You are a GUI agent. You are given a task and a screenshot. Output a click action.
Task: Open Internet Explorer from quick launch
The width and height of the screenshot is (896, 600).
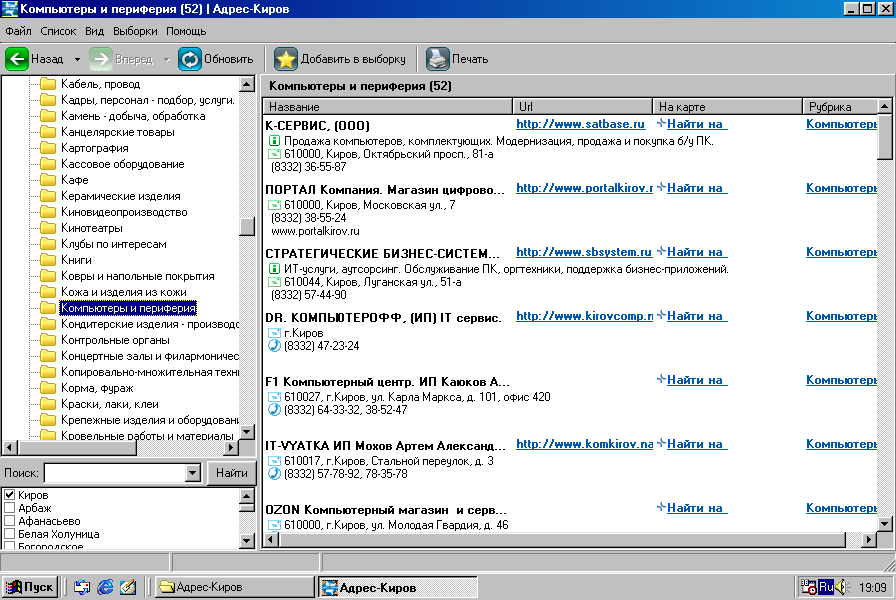(x=106, y=587)
